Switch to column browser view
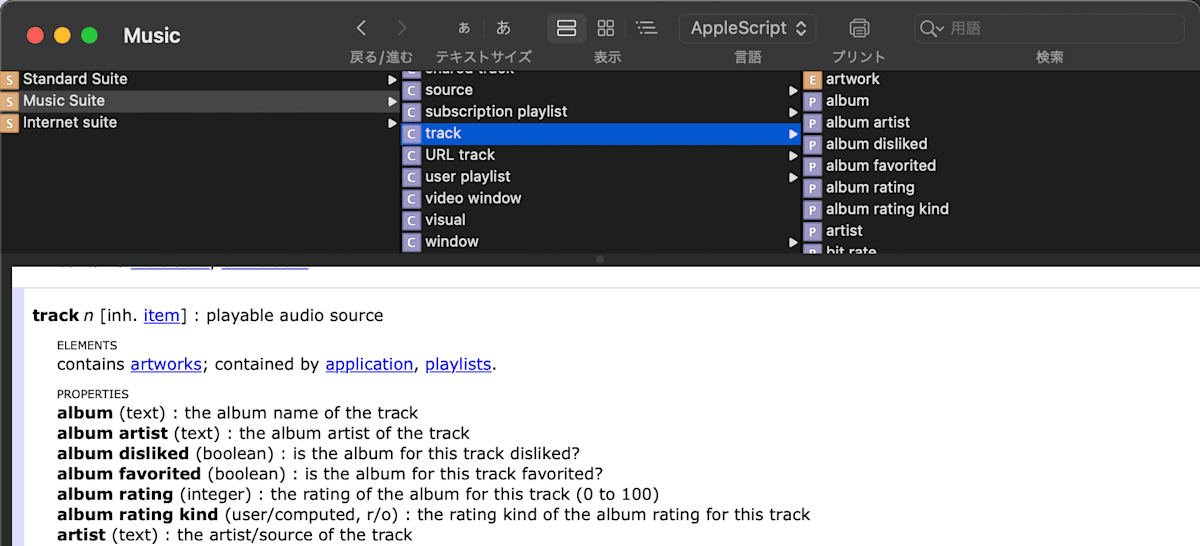1200x546 pixels. pos(566,28)
